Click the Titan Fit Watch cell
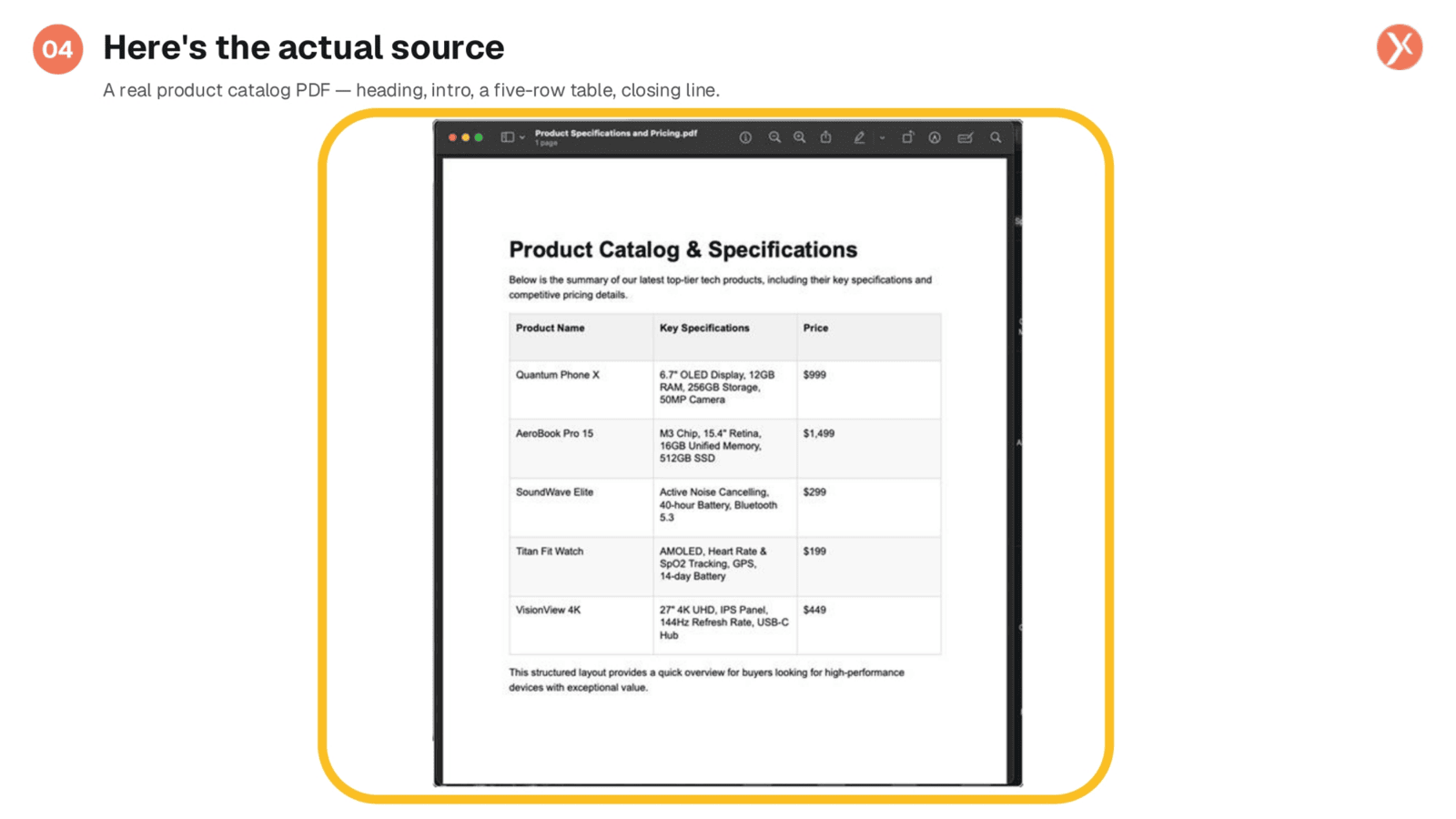This screenshot has height=819, width=1456. click(581, 566)
